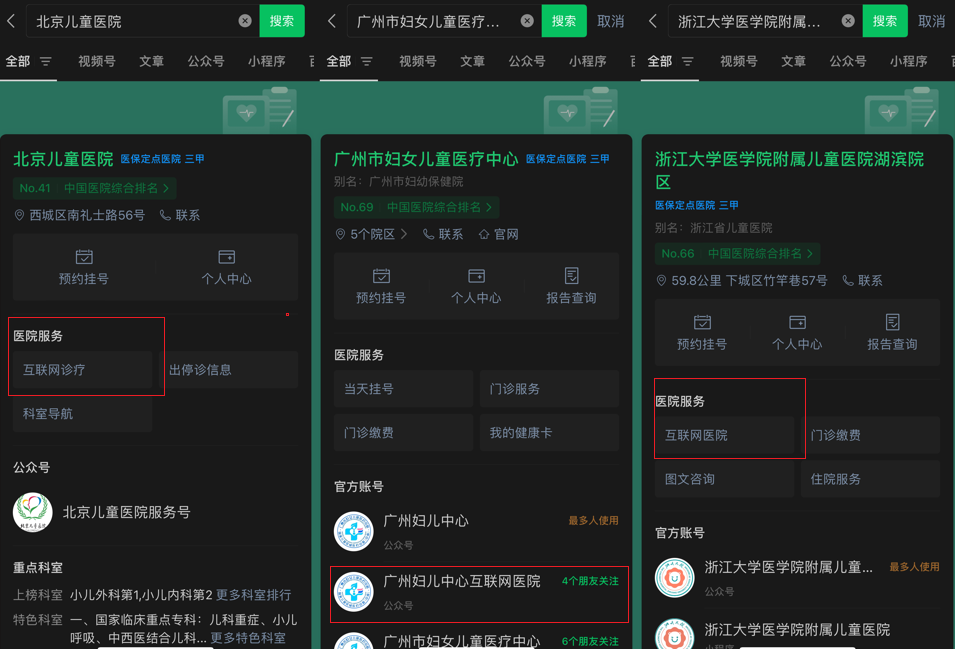Open 当天挂号 service
Screen dimensions: 955x649
404,388
